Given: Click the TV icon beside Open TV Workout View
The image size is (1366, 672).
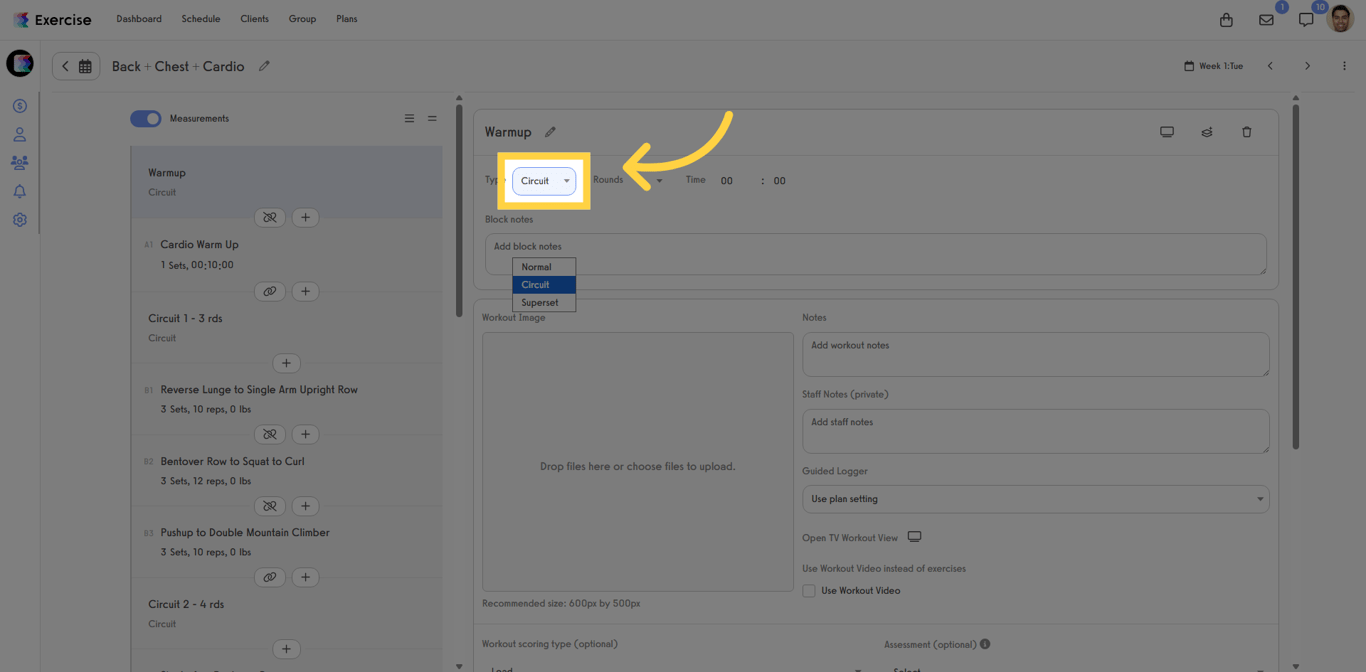Looking at the screenshot, I should (x=914, y=537).
